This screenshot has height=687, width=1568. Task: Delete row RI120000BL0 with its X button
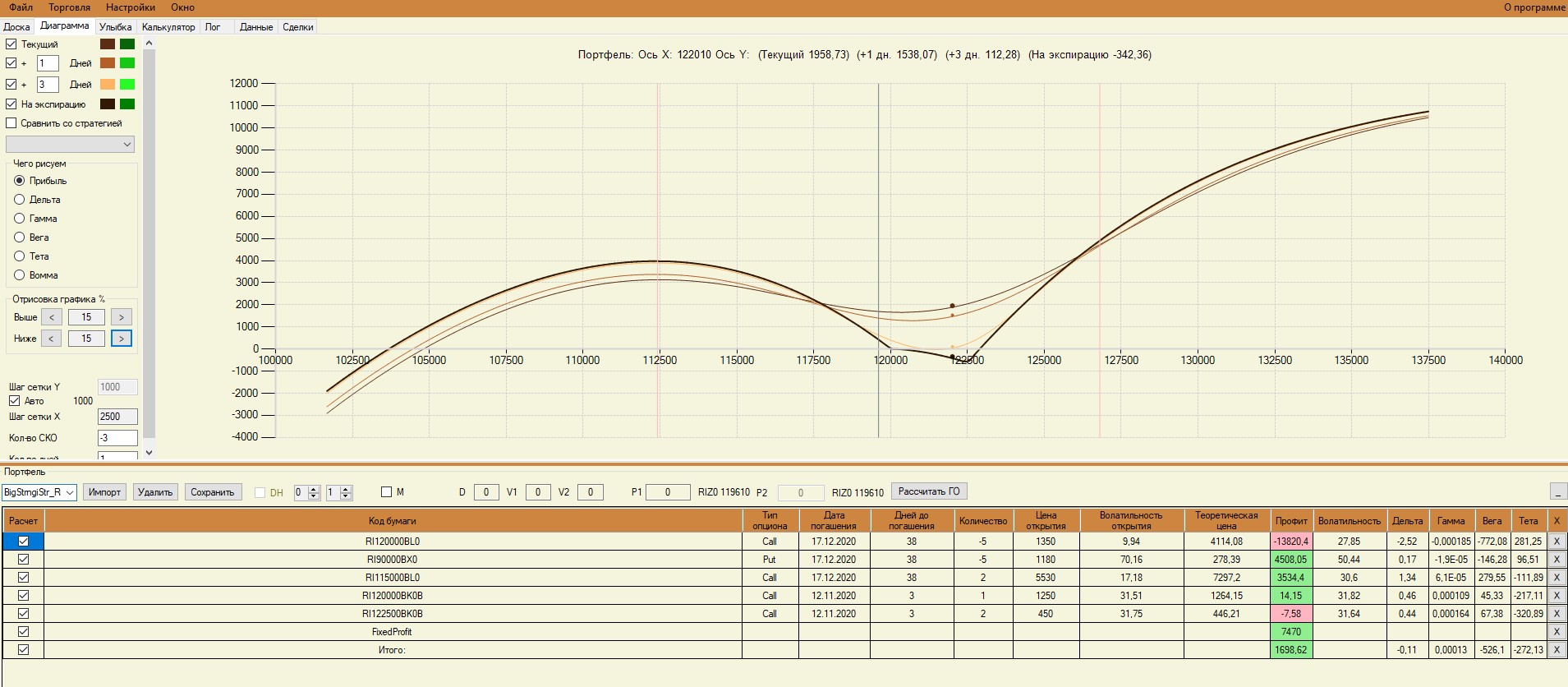click(x=1556, y=542)
